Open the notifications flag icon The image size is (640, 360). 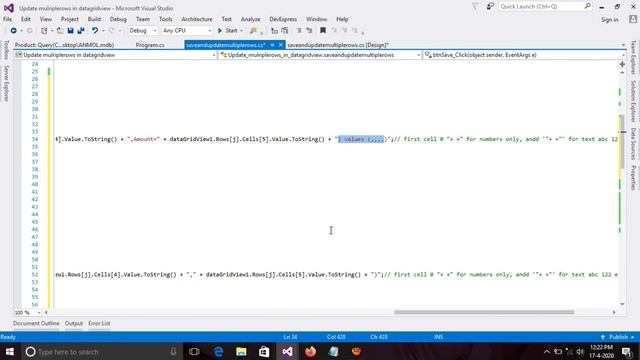click(x=475, y=7)
